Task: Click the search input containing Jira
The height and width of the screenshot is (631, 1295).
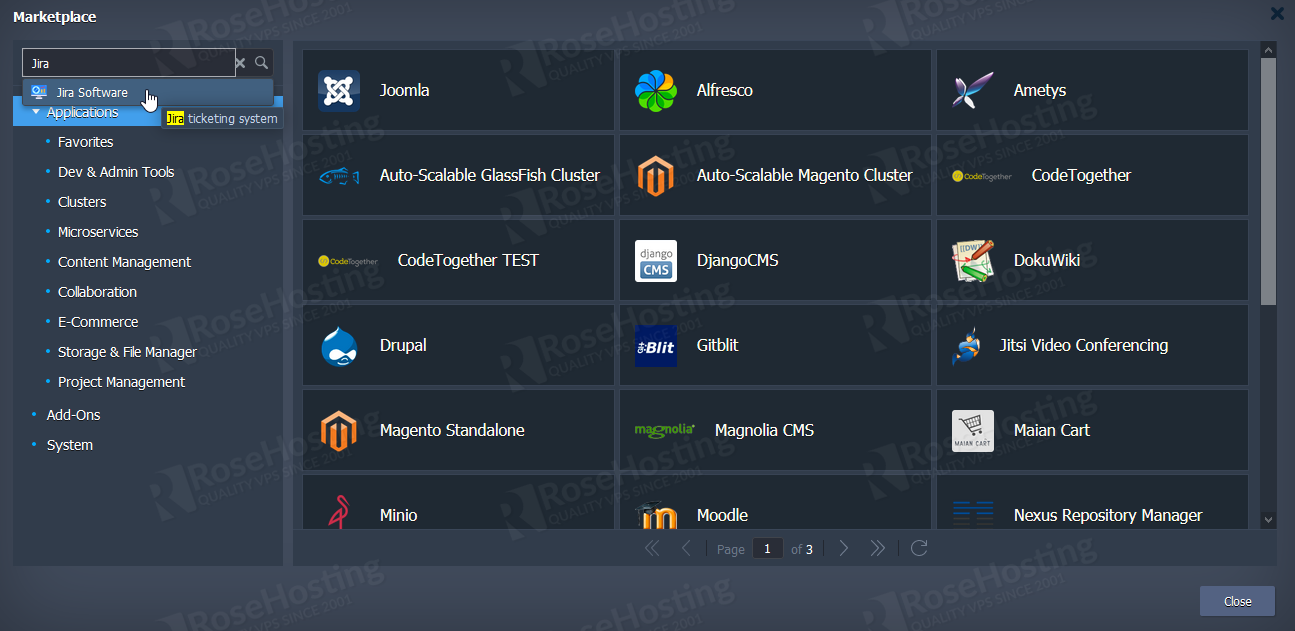Action: coord(128,63)
